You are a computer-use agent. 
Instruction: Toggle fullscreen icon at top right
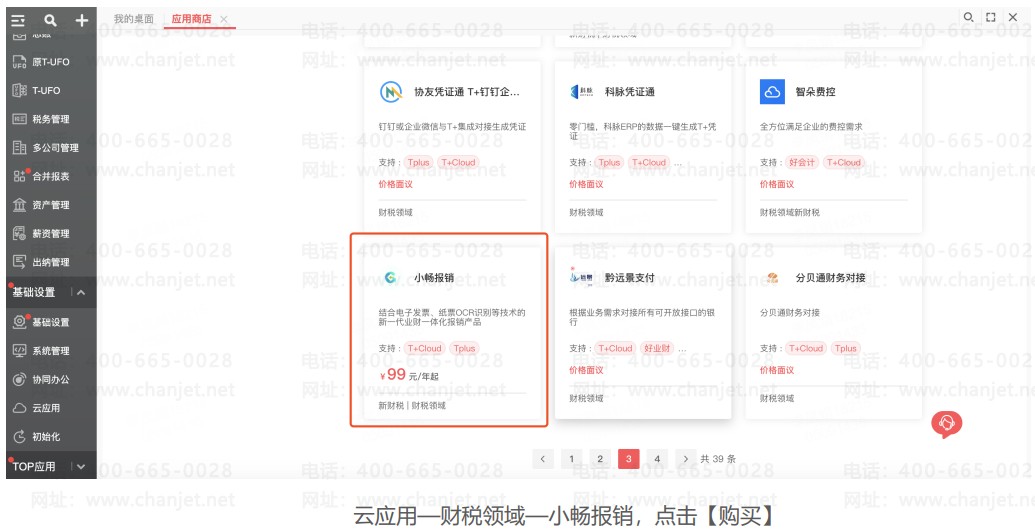point(991,17)
